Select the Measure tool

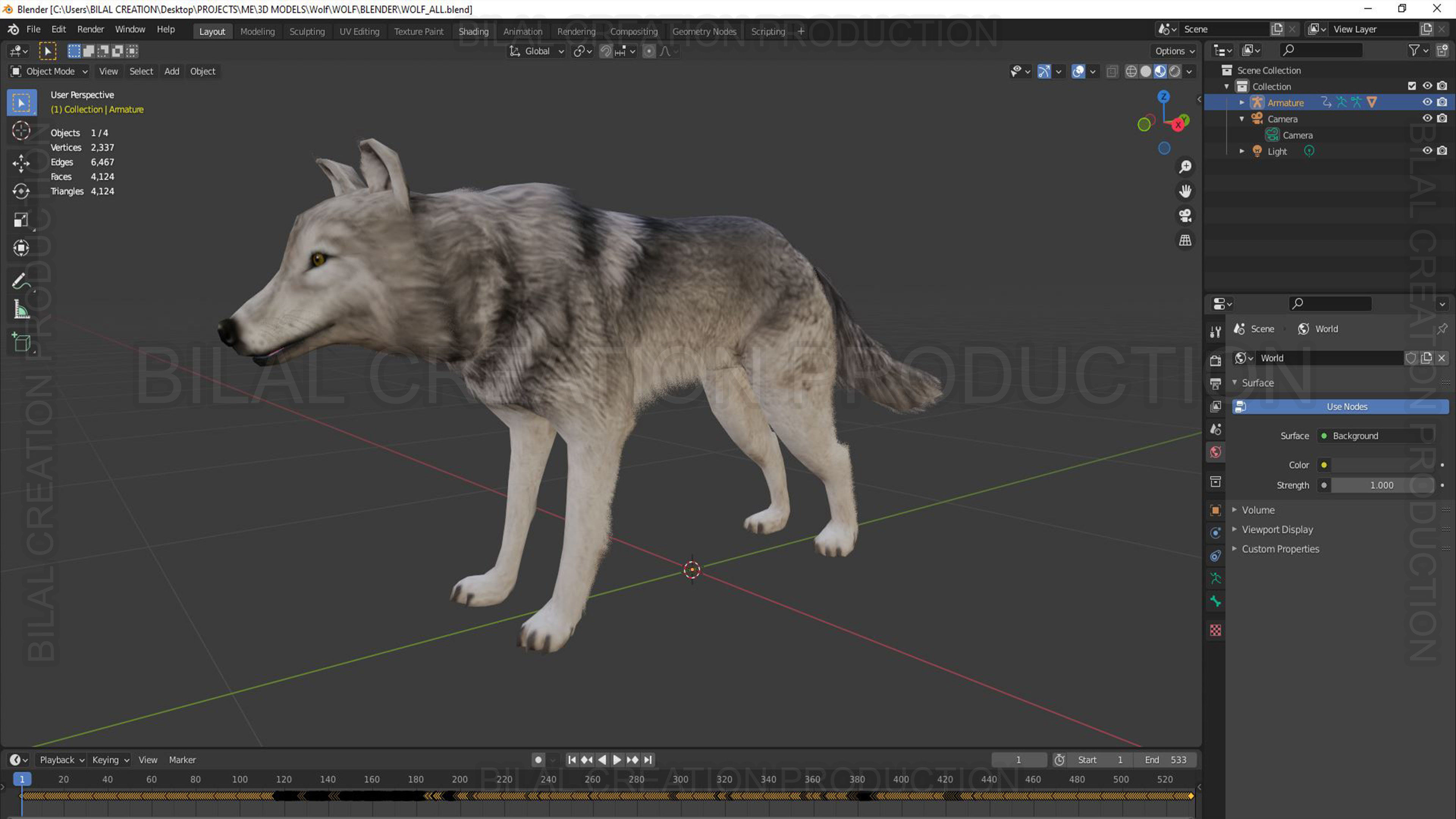[22, 309]
